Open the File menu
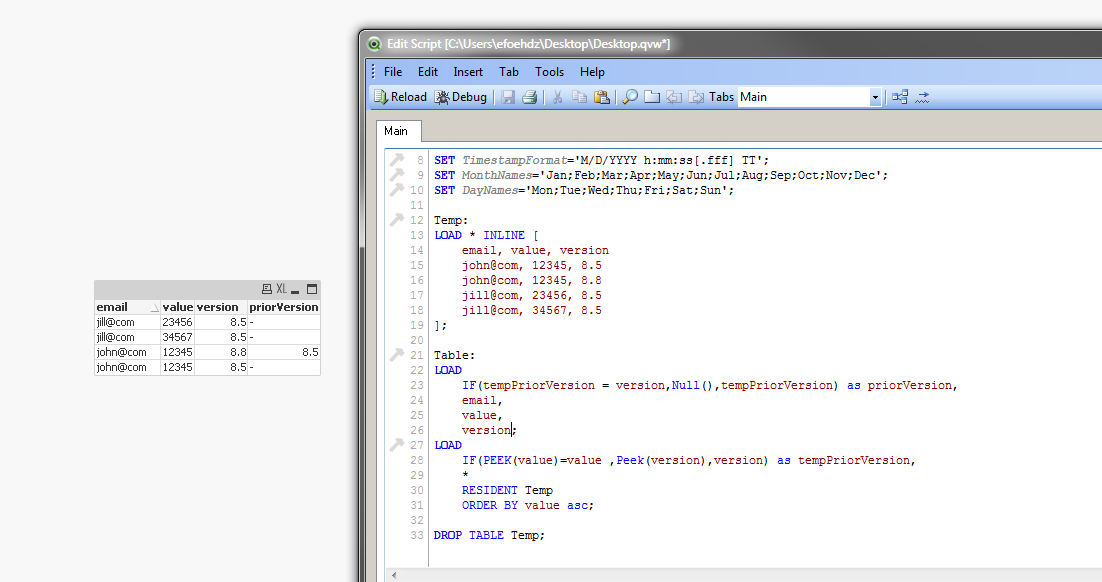This screenshot has height=582, width=1102. pos(393,72)
